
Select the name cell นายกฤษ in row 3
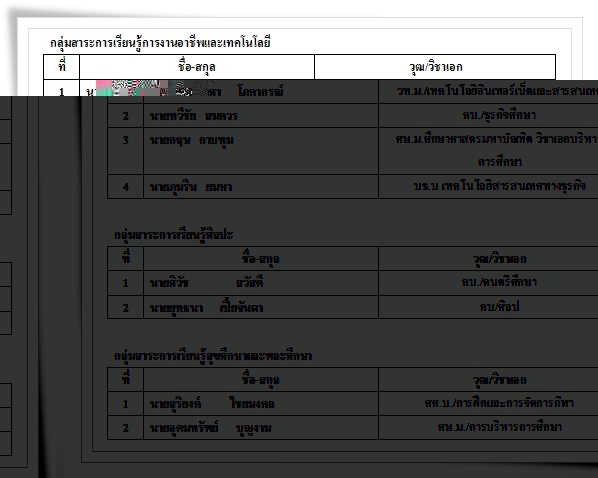click(x=261, y=151)
